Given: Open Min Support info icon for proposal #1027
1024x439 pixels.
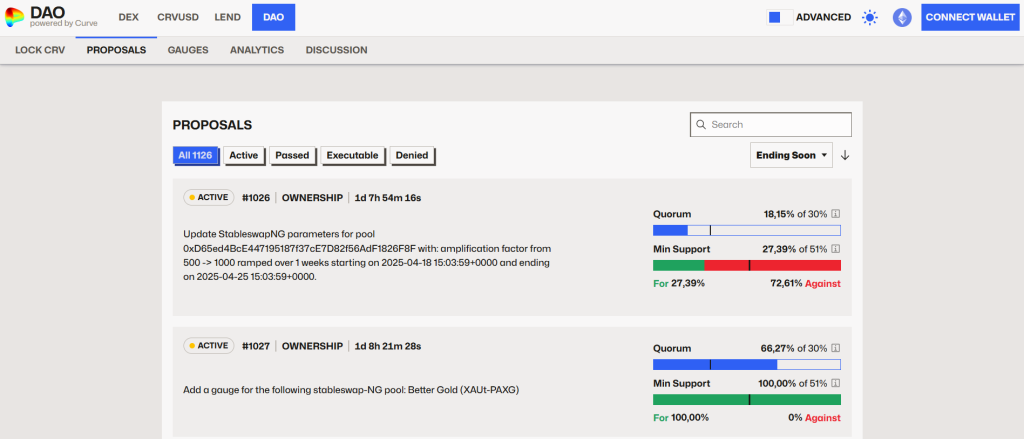Looking at the screenshot, I should (835, 383).
